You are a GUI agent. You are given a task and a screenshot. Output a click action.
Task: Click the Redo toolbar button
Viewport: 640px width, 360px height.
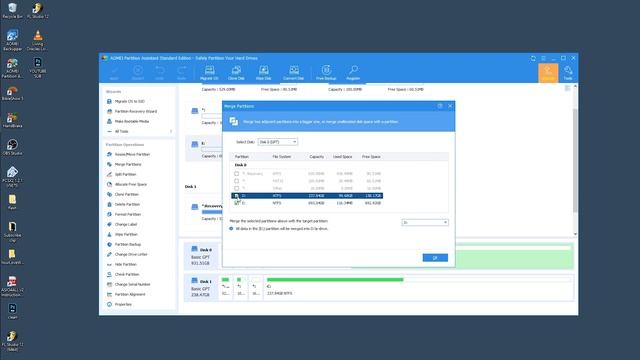tap(181, 73)
